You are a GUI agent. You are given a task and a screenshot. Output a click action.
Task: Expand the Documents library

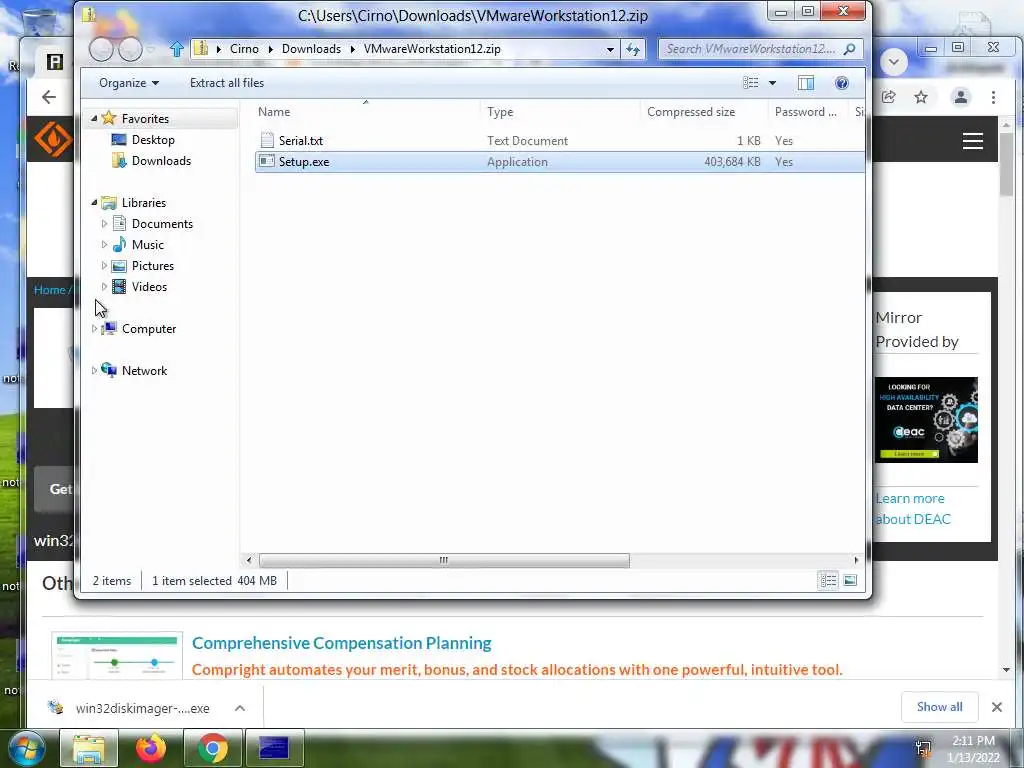[104, 223]
